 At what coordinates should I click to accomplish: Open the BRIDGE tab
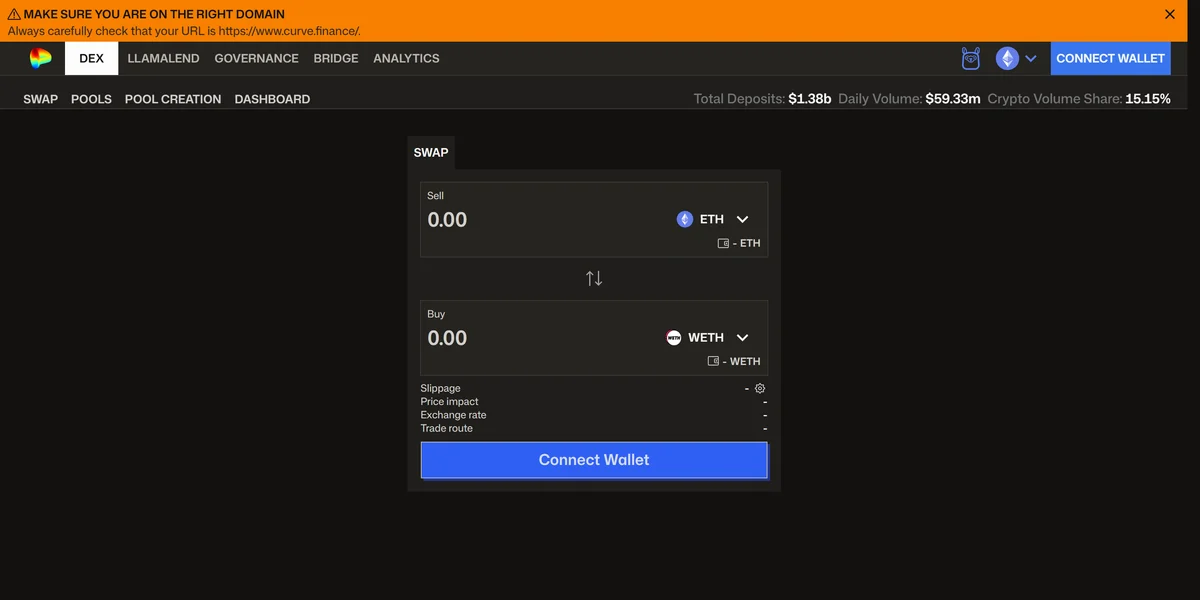point(336,58)
